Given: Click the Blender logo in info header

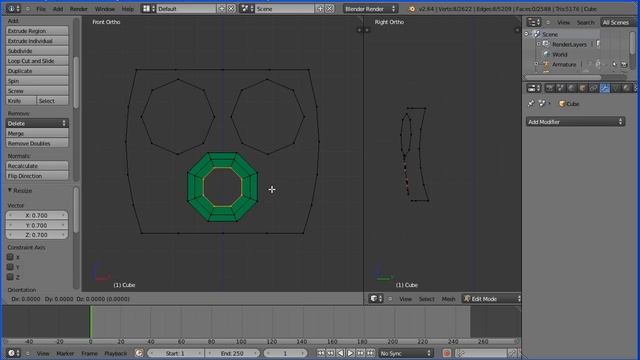Looking at the screenshot, I should point(411,9).
